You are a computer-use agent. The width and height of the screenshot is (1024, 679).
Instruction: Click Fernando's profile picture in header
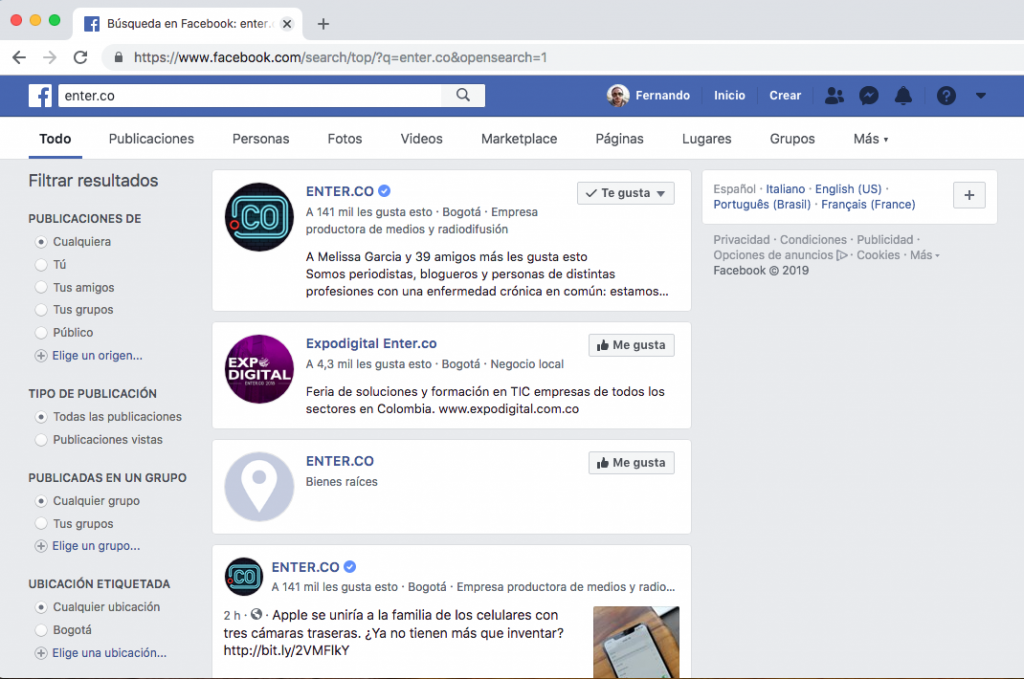coord(617,95)
